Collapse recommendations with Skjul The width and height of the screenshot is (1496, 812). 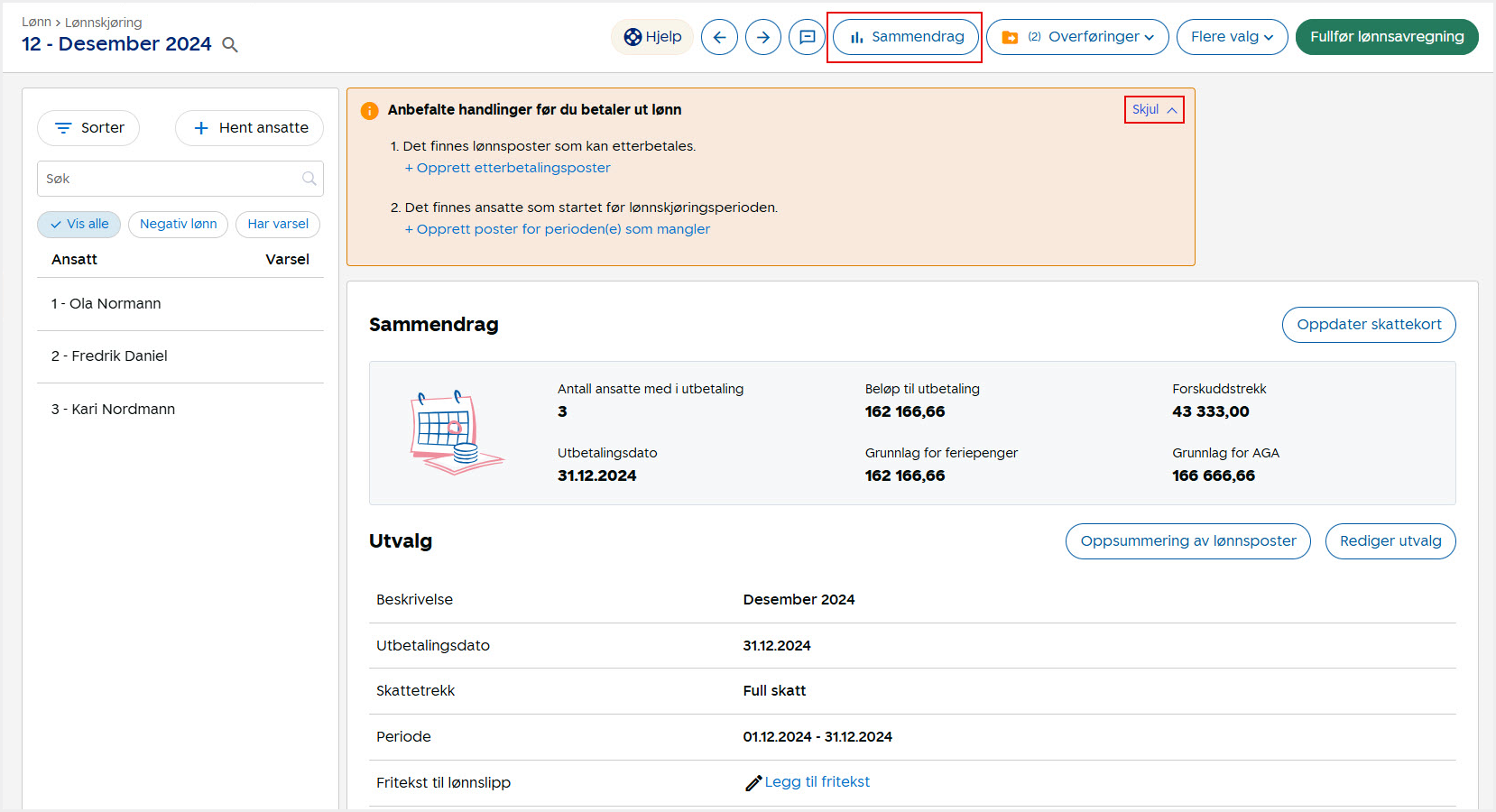[1154, 110]
